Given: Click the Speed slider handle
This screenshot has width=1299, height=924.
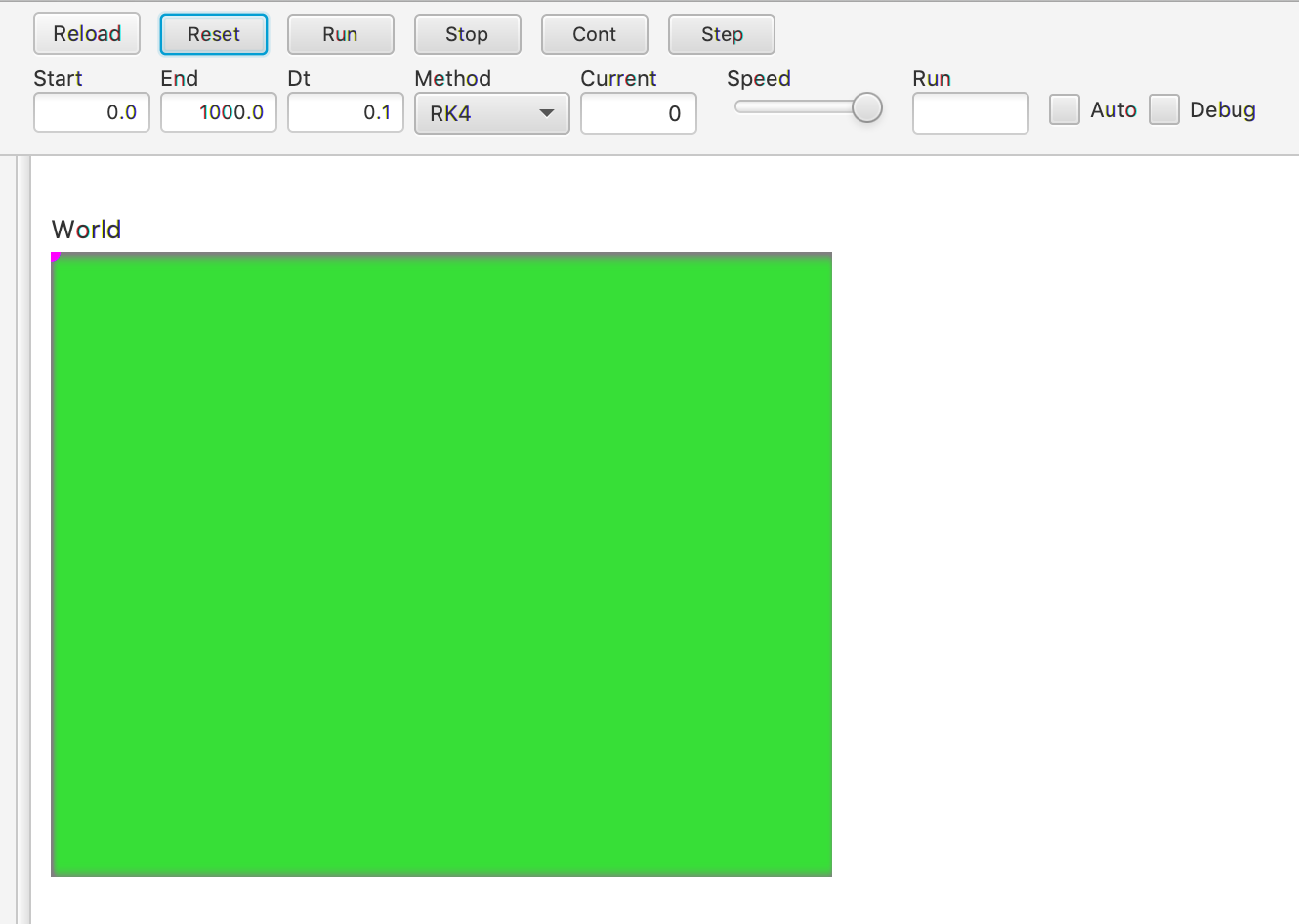Looking at the screenshot, I should [x=866, y=107].
